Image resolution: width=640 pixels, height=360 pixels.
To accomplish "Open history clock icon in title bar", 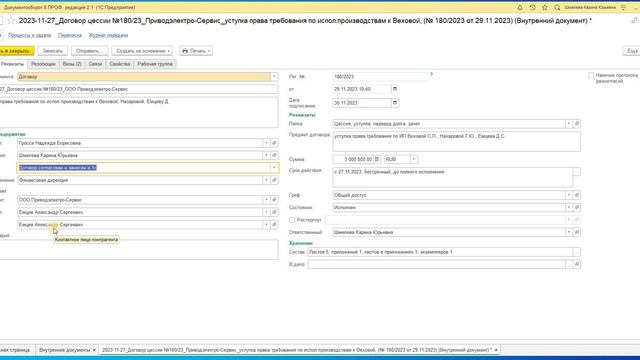I will pyautogui.click(x=532, y=7).
